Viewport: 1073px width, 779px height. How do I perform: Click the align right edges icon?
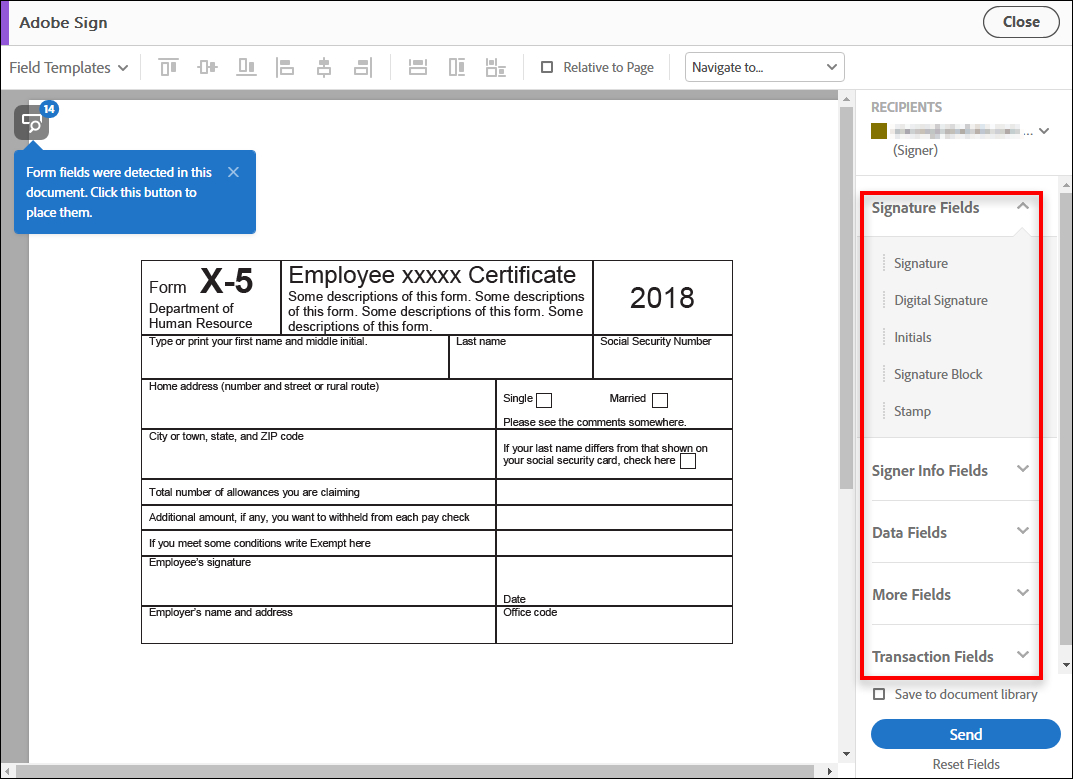362,67
